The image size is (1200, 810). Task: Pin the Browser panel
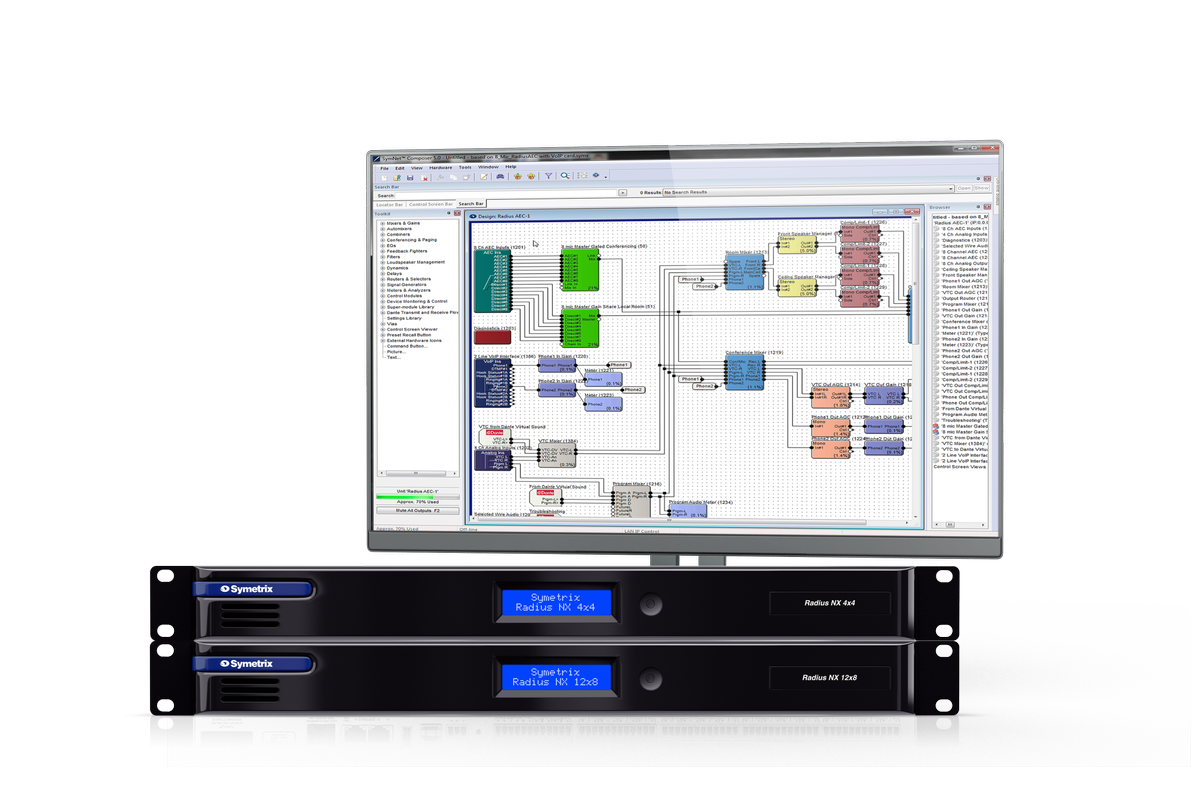(978, 207)
